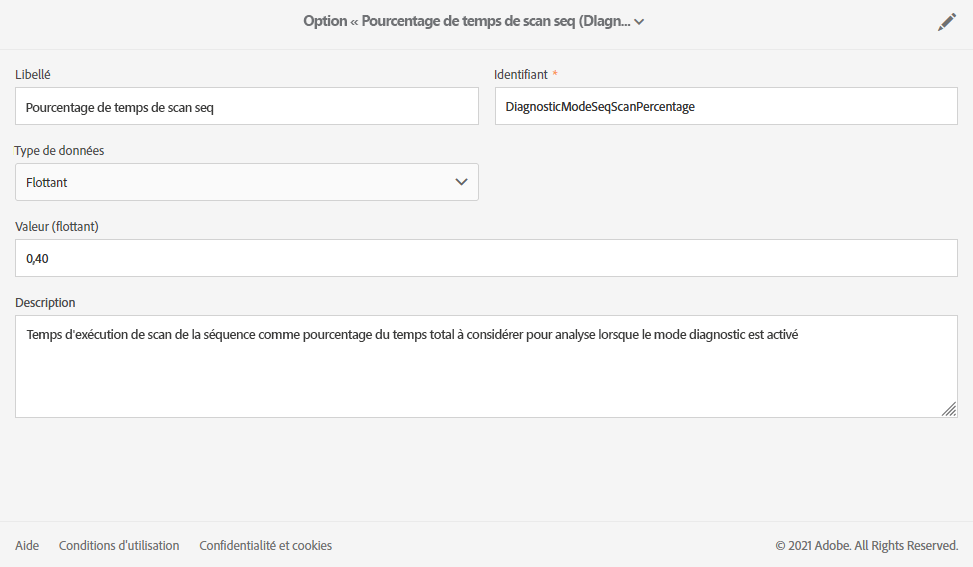Screen dimensions: 973x567
Task: Focus the Libellé text field
Action: click(246, 107)
